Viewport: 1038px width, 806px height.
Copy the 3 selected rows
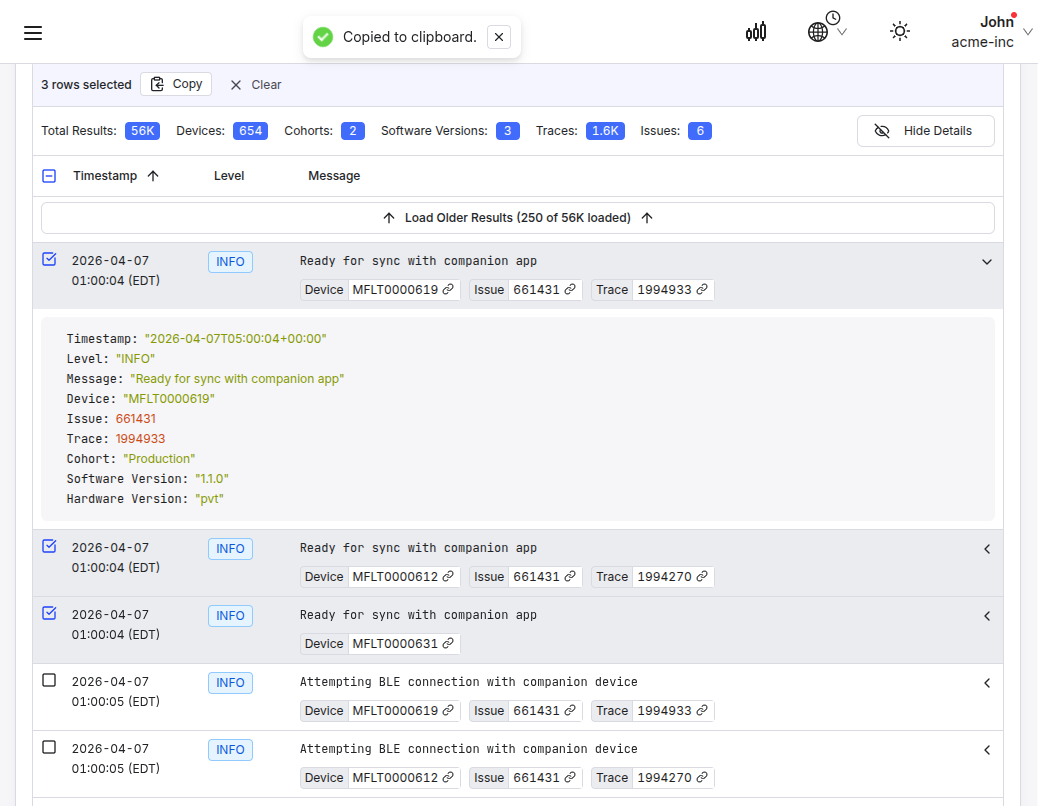[176, 85]
